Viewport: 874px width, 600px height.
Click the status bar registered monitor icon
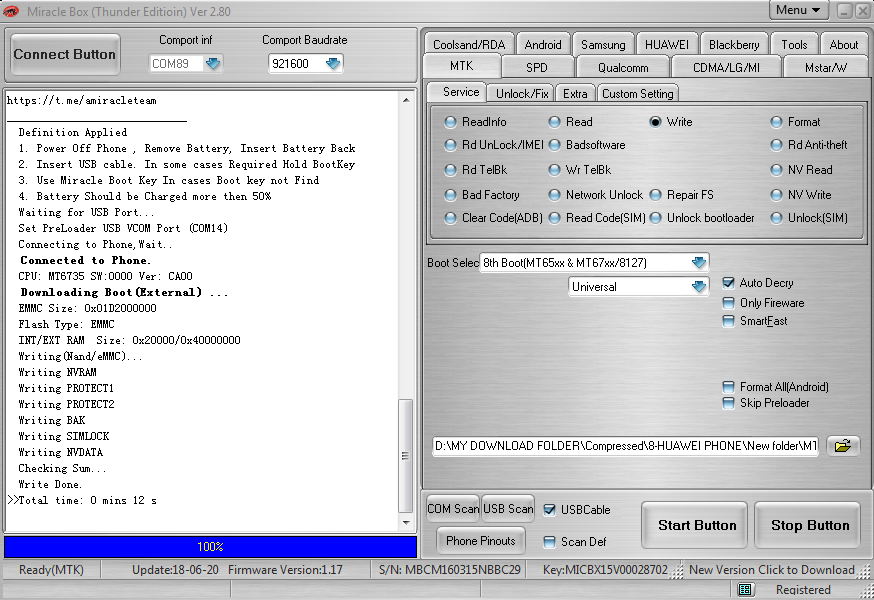tap(745, 589)
